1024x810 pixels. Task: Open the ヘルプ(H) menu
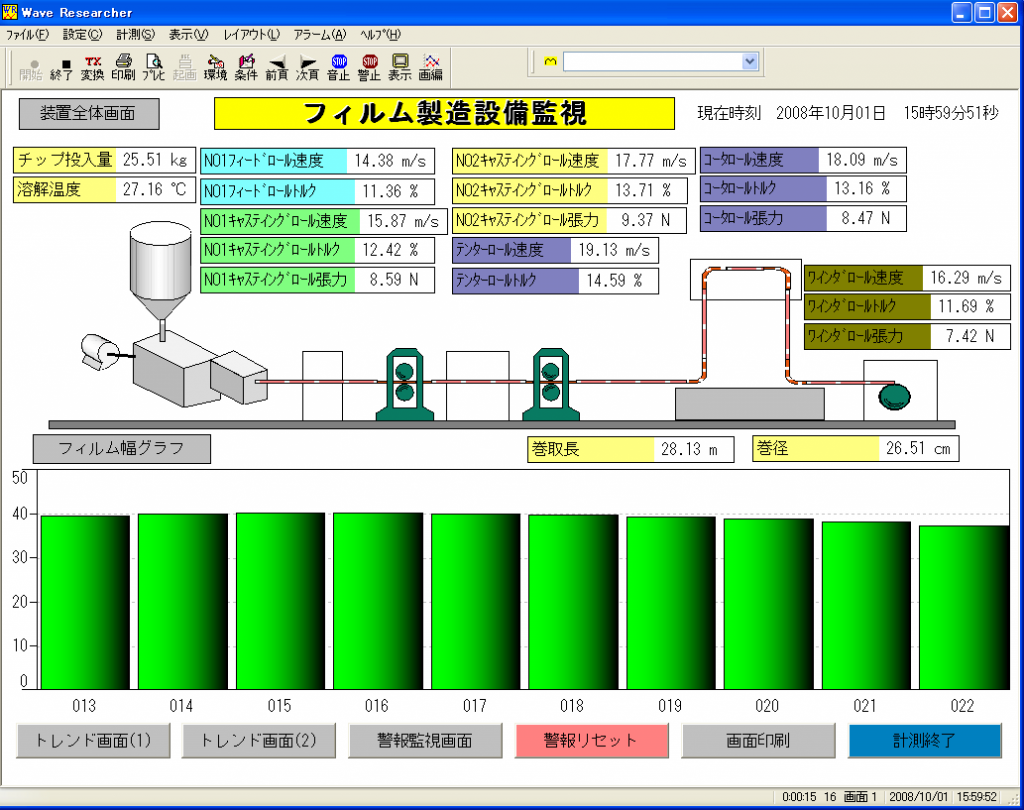[380, 35]
